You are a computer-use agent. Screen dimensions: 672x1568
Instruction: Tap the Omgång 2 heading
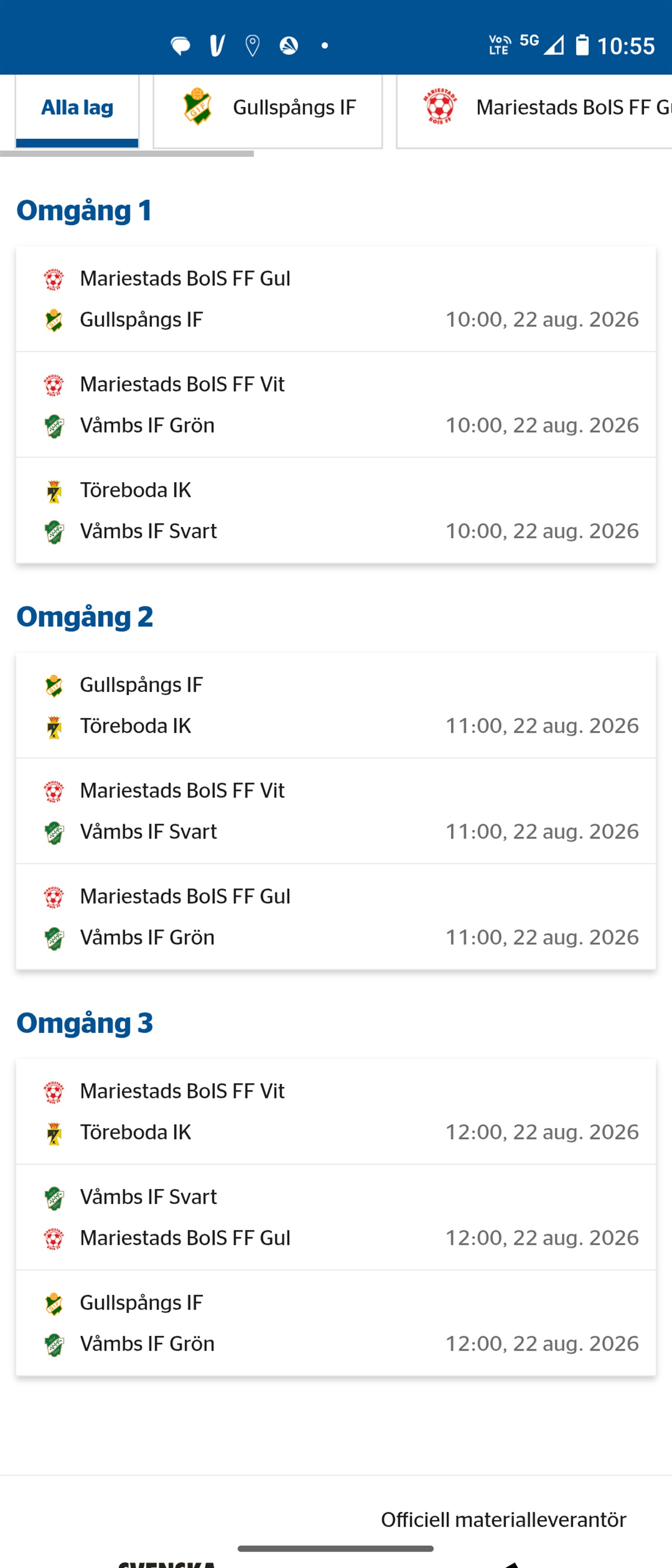click(x=85, y=616)
